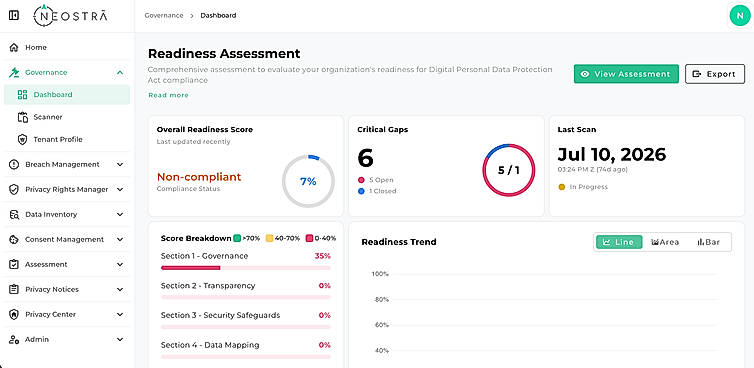Image resolution: width=754 pixels, height=368 pixels.
Task: Click the blue 1 Closed legend dot
Action: point(361,191)
